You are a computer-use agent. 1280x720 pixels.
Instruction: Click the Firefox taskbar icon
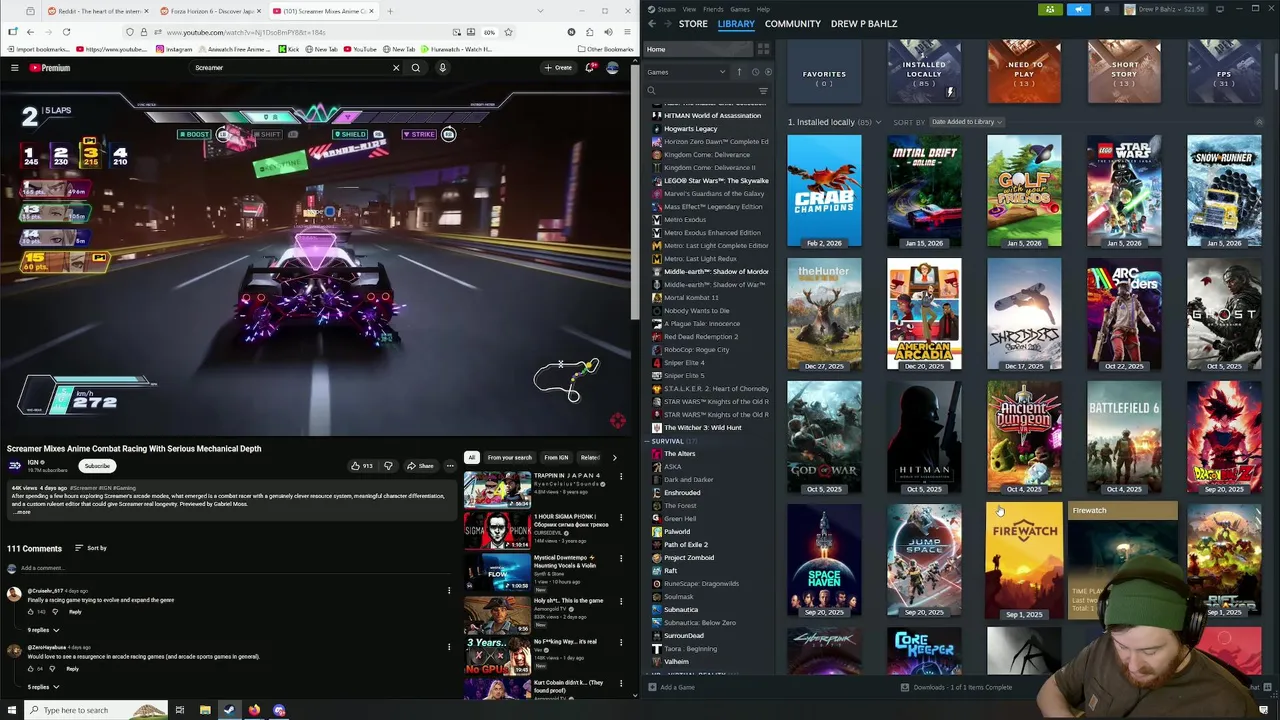254,710
